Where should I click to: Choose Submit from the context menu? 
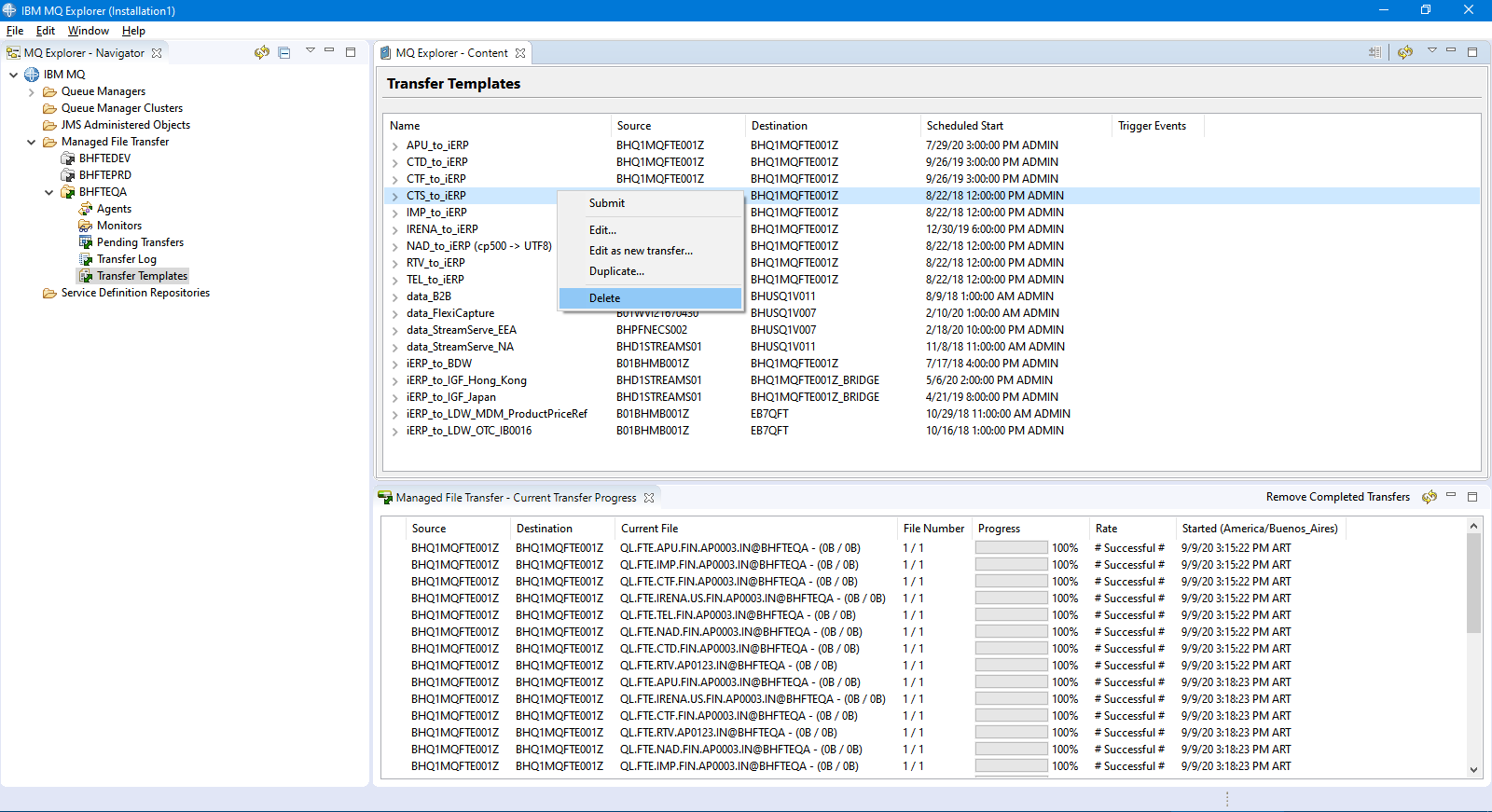[650, 203]
